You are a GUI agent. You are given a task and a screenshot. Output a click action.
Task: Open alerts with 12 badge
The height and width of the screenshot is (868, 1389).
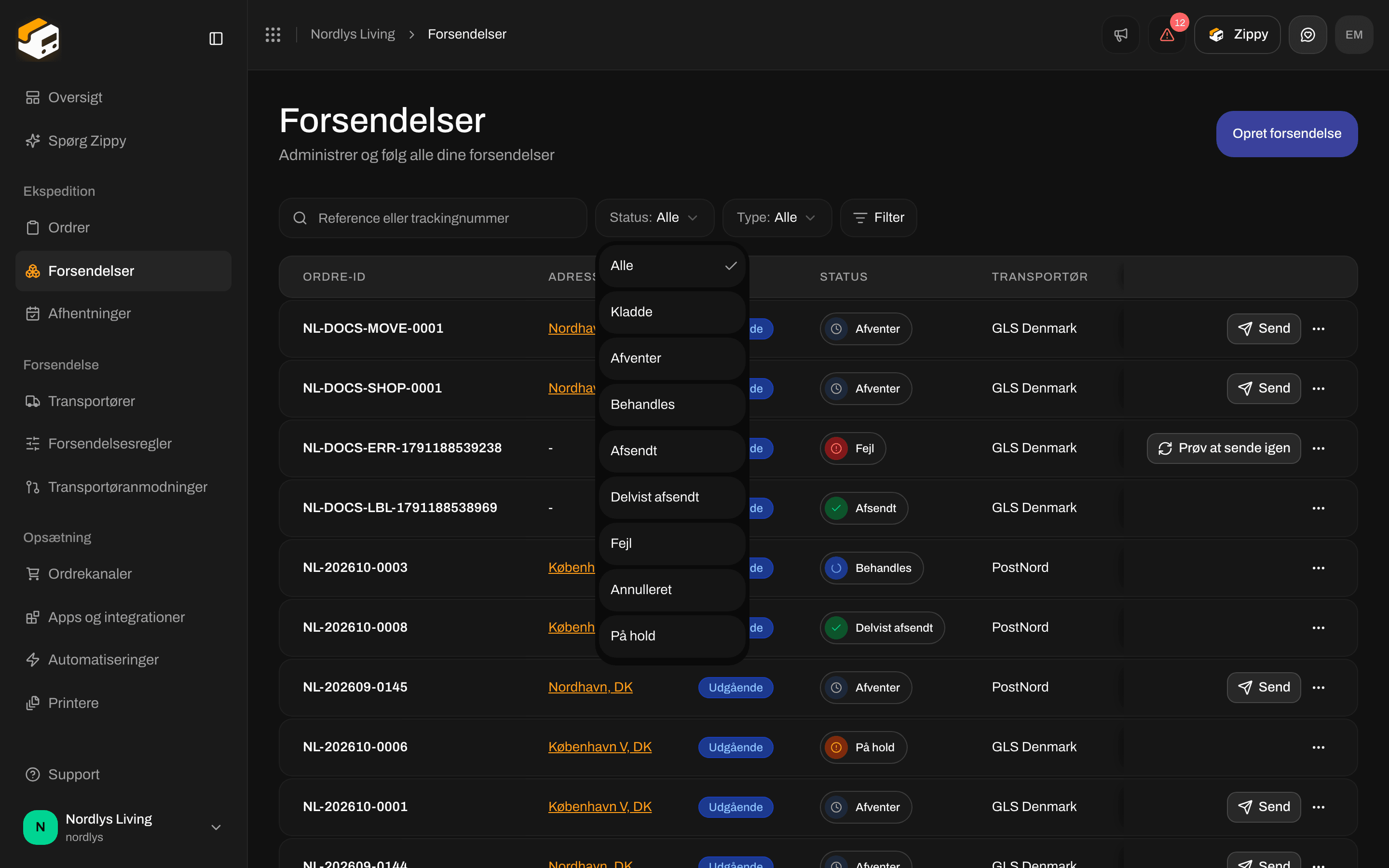click(1167, 34)
